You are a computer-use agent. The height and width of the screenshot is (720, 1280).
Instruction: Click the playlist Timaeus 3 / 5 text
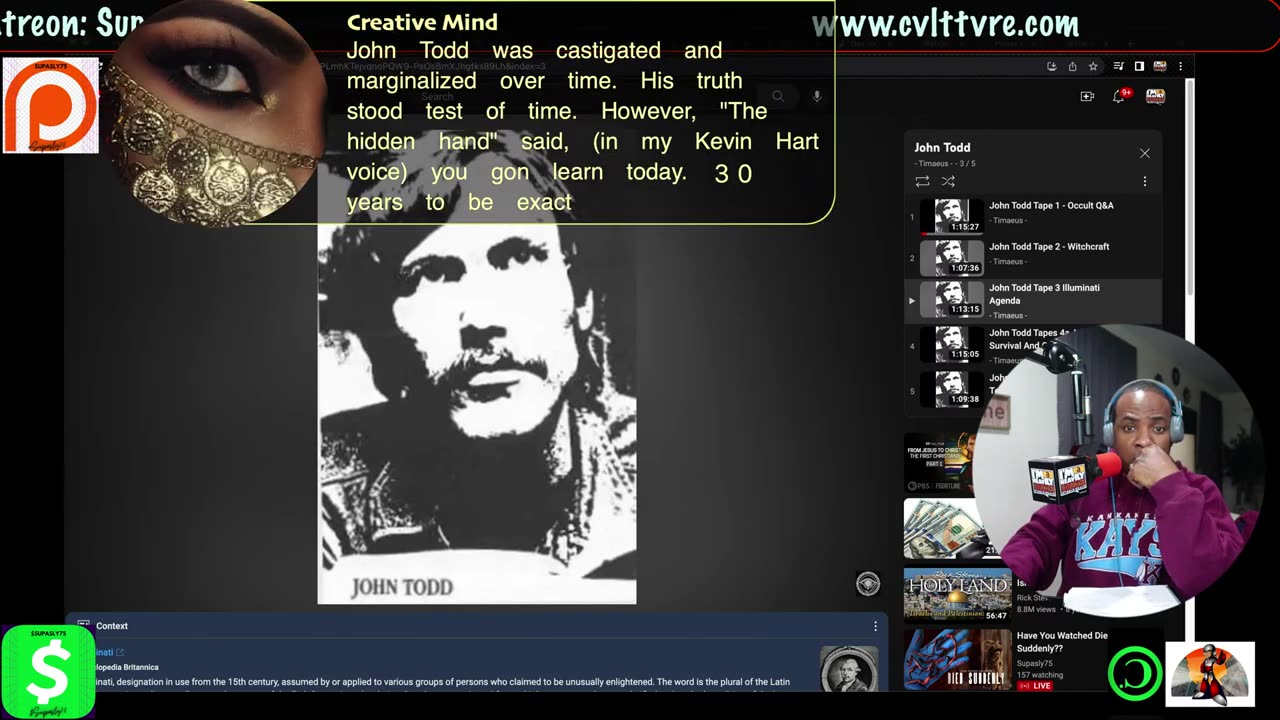click(x=946, y=163)
